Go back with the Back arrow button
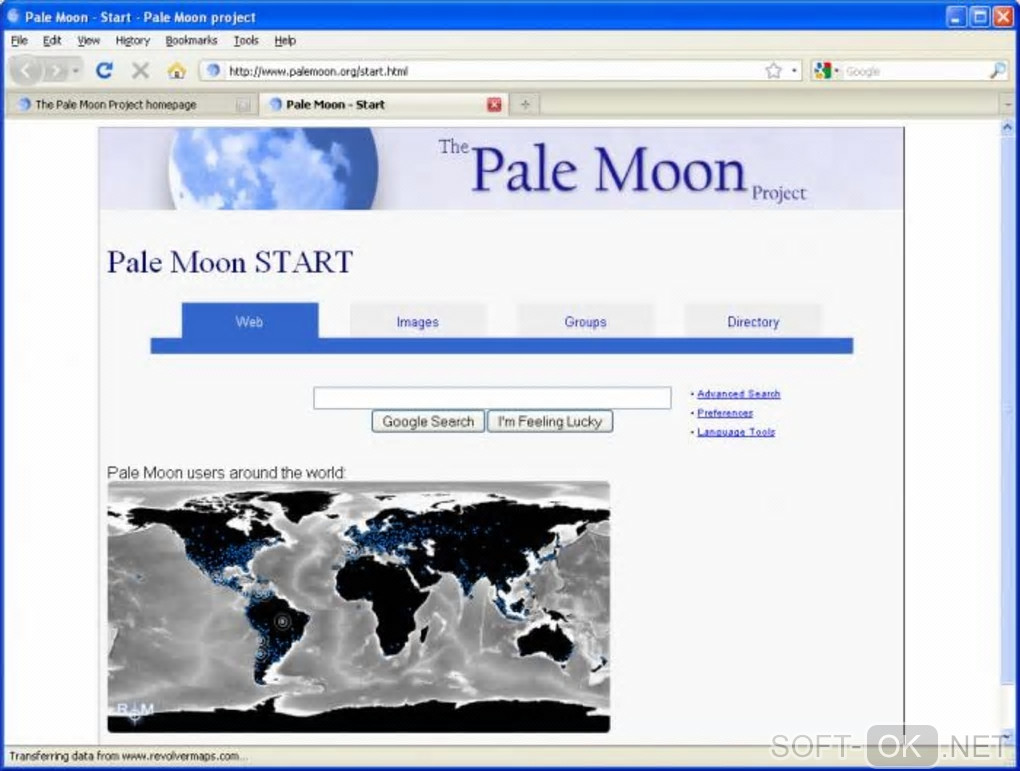 point(25,70)
